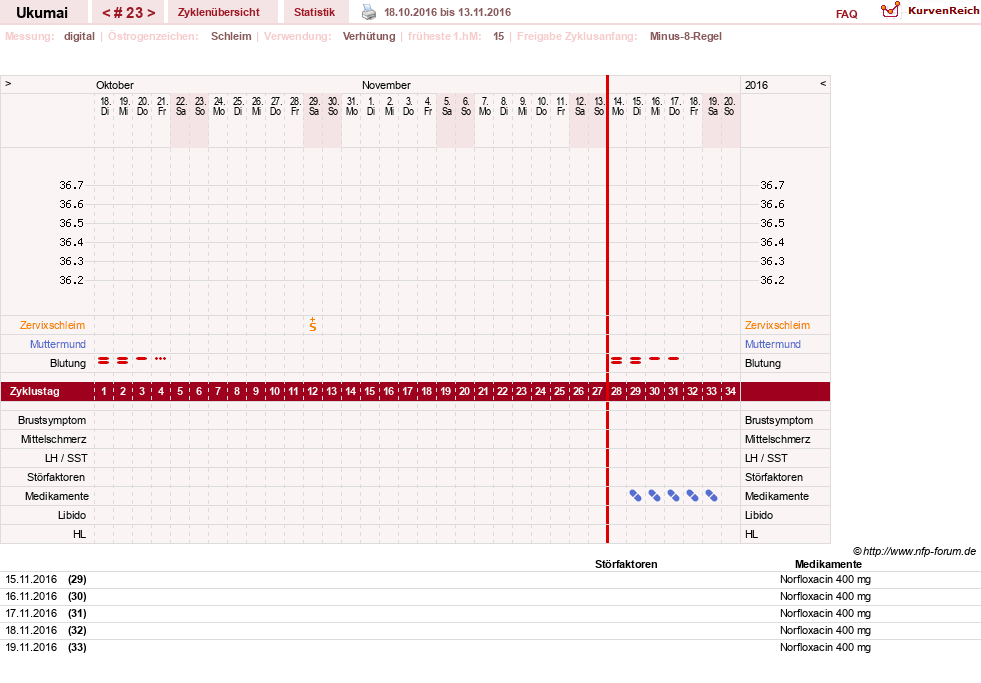
Task: Click the 15.11.2016 row in the medication table
Action: point(490,580)
